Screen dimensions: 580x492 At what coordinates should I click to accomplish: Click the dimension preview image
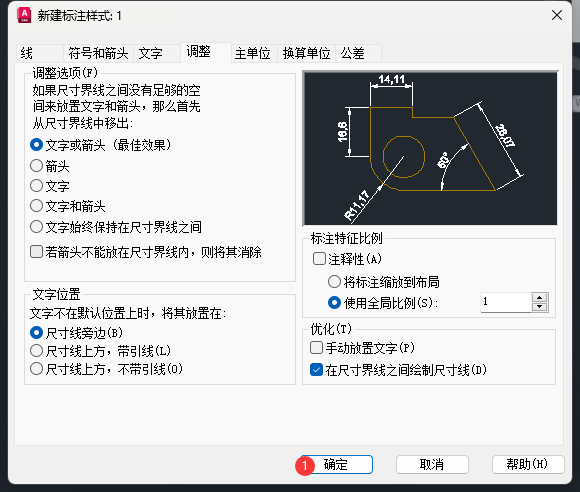click(x=430, y=148)
